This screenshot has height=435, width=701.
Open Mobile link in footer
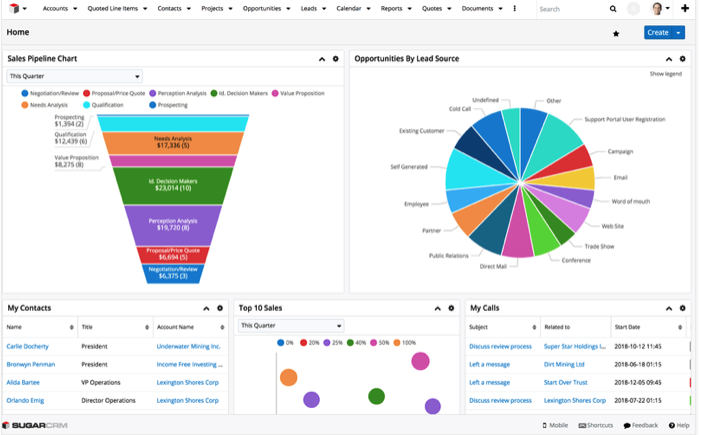pyautogui.click(x=555, y=425)
